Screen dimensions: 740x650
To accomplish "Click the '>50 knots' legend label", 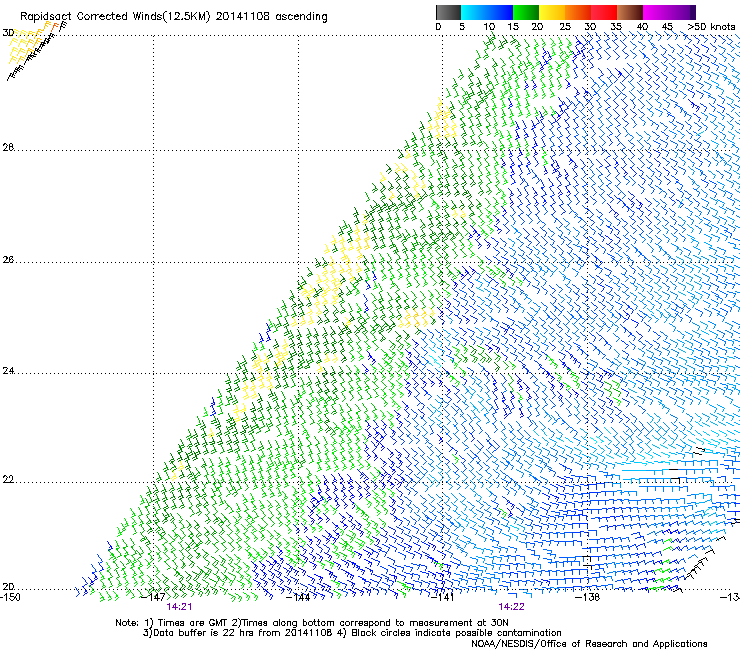I will [x=711, y=27].
